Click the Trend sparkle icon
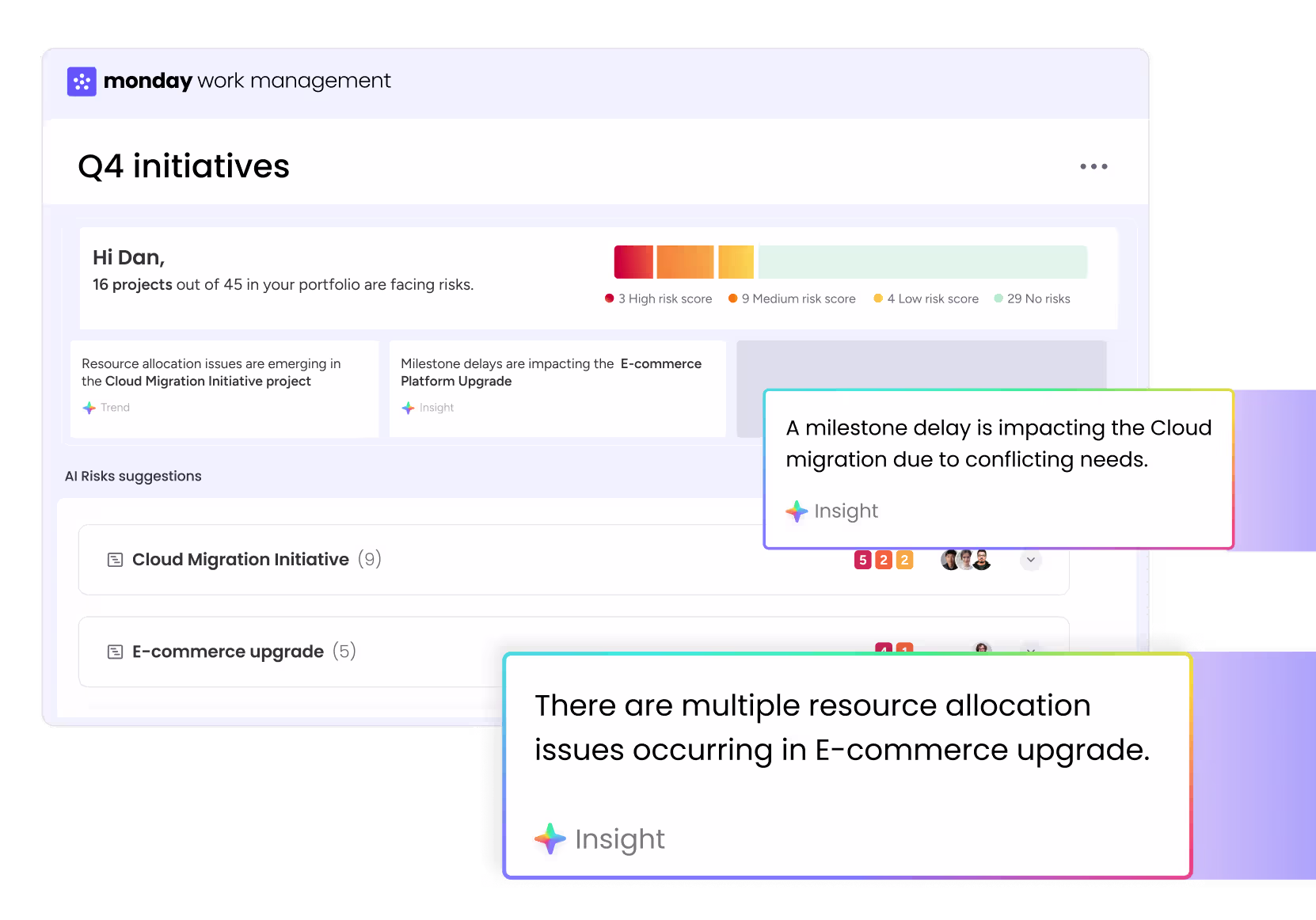The width and height of the screenshot is (1316, 920). [89, 408]
